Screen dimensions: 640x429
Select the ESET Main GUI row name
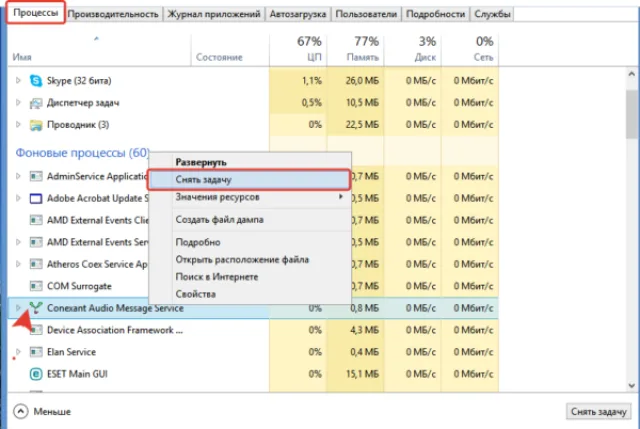click(x=77, y=374)
